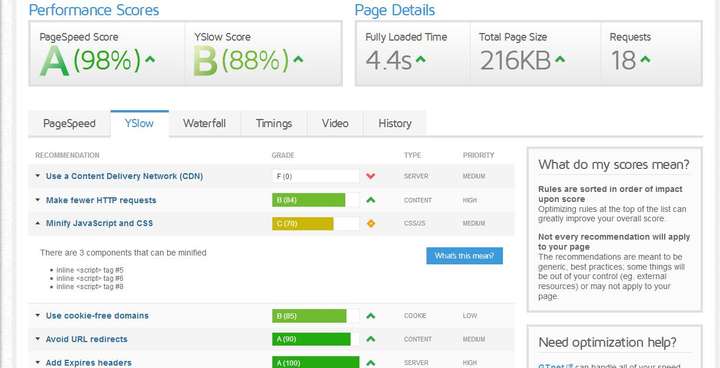720x368 pixels.
Task: Click inline script tag #6 item
Action: (90, 278)
